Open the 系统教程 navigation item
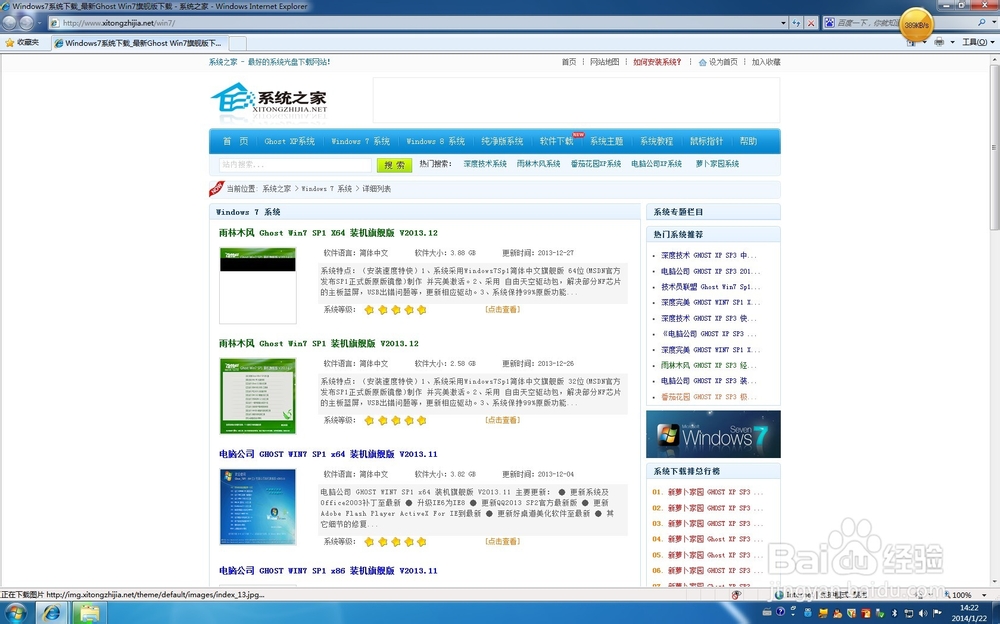Viewport: 1000px width, 624px height. (657, 142)
